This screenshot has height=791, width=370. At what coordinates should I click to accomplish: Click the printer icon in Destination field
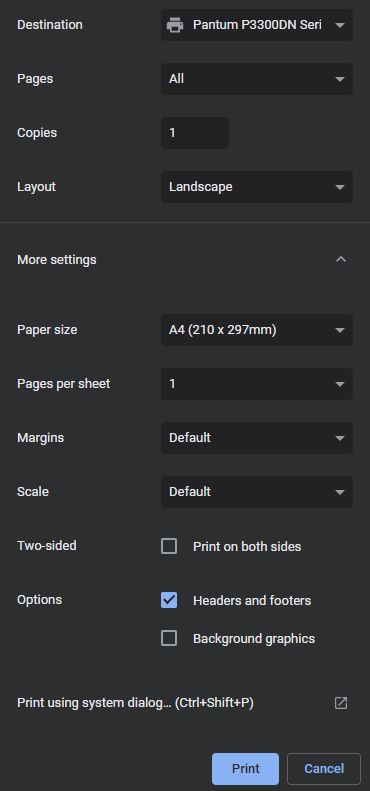[x=175, y=25]
